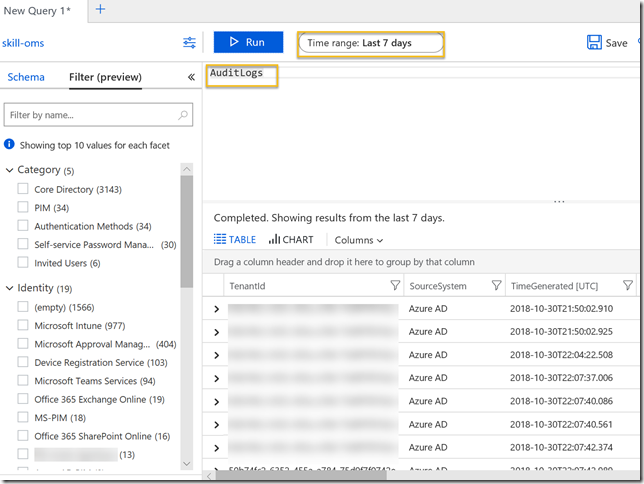Collapse the side panel with double chevron
Viewport: 644px width, 484px height.
tap(191, 77)
